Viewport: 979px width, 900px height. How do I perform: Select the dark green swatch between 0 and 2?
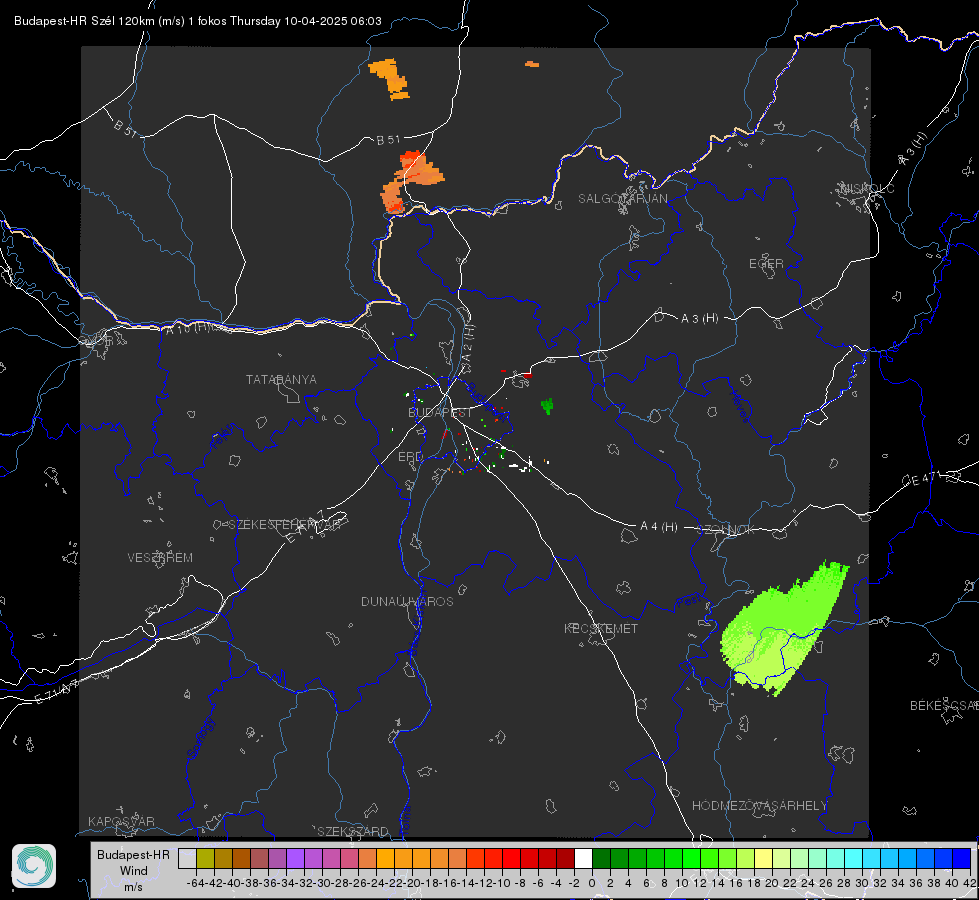(x=601, y=858)
